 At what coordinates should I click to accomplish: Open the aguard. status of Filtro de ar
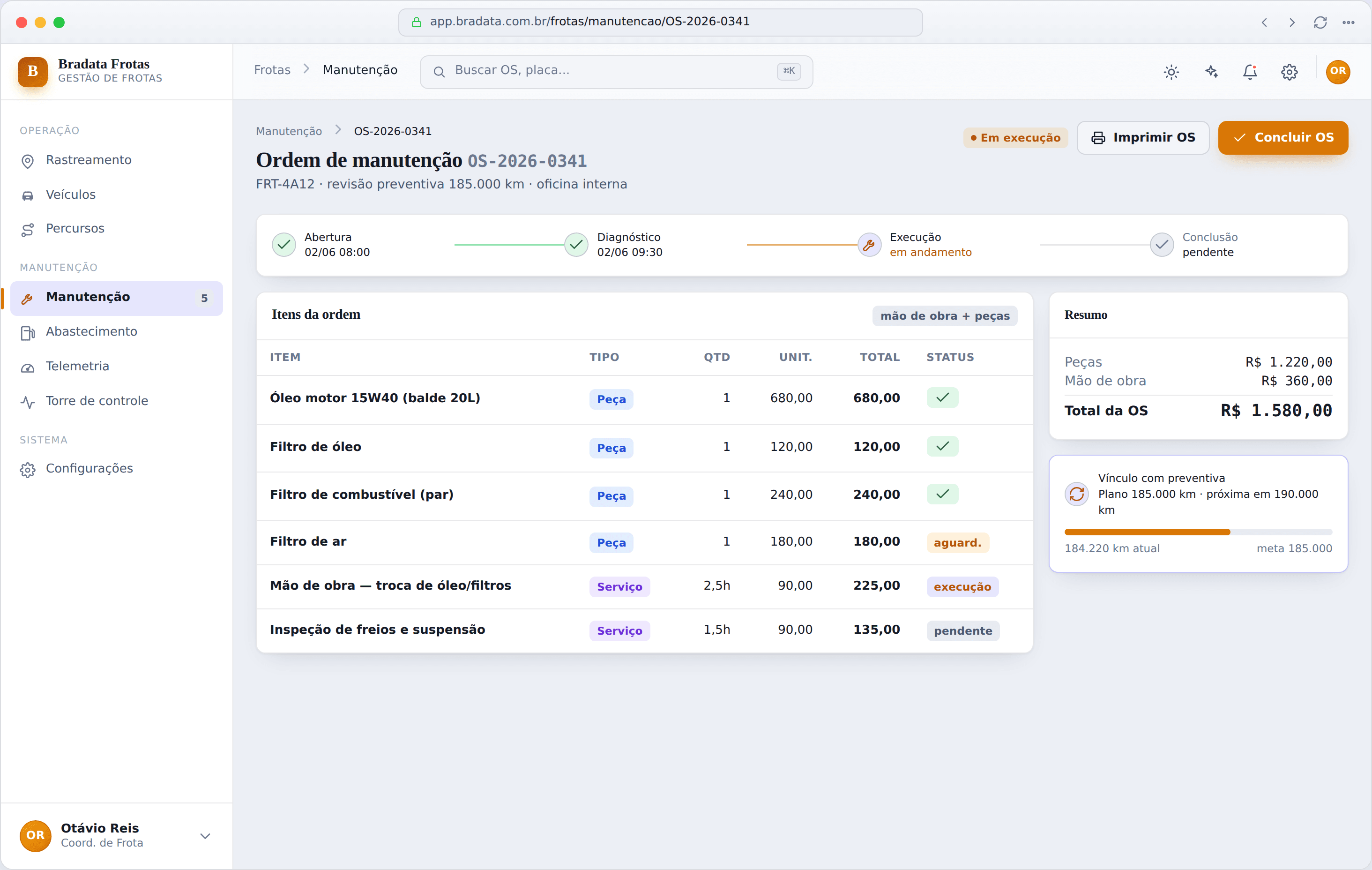[958, 543]
